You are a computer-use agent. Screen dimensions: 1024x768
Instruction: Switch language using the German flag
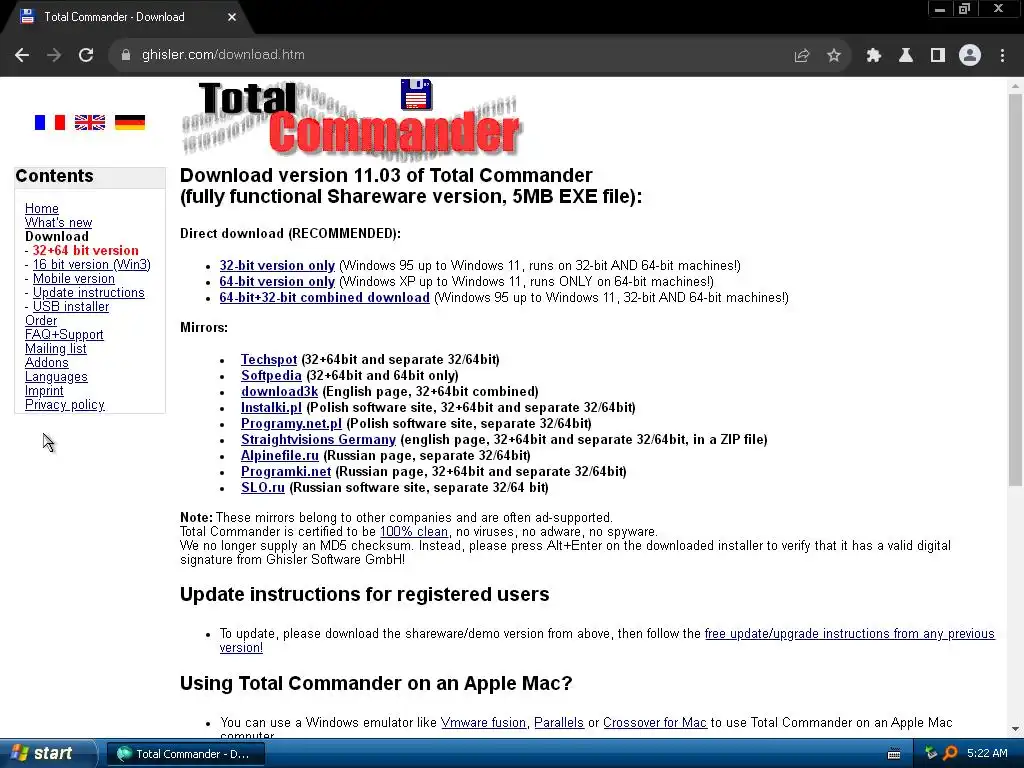(130, 122)
